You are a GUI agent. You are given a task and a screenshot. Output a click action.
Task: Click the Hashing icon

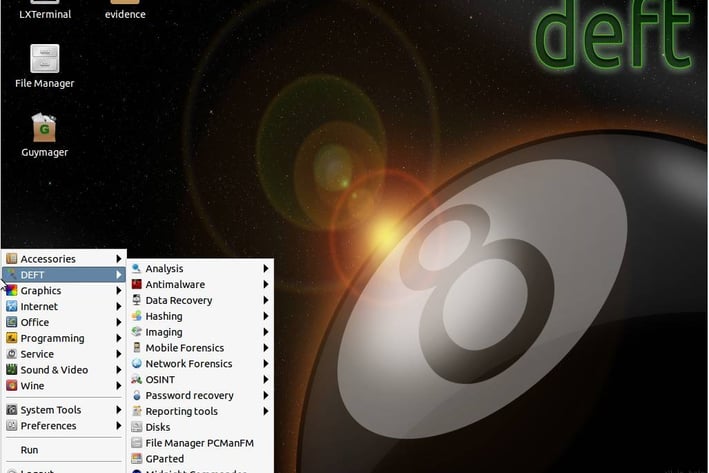[137, 316]
